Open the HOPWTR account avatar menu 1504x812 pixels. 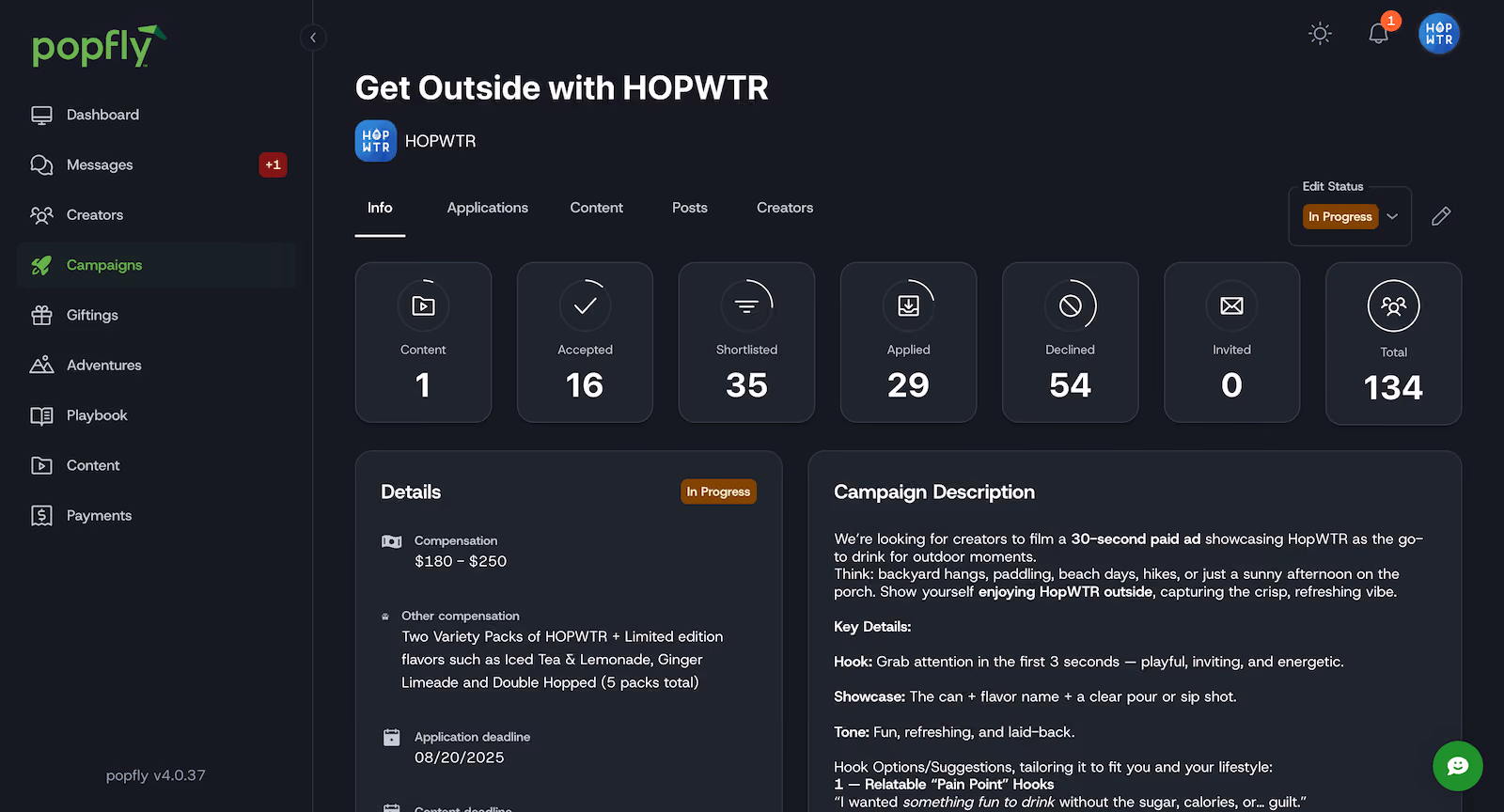[1439, 34]
